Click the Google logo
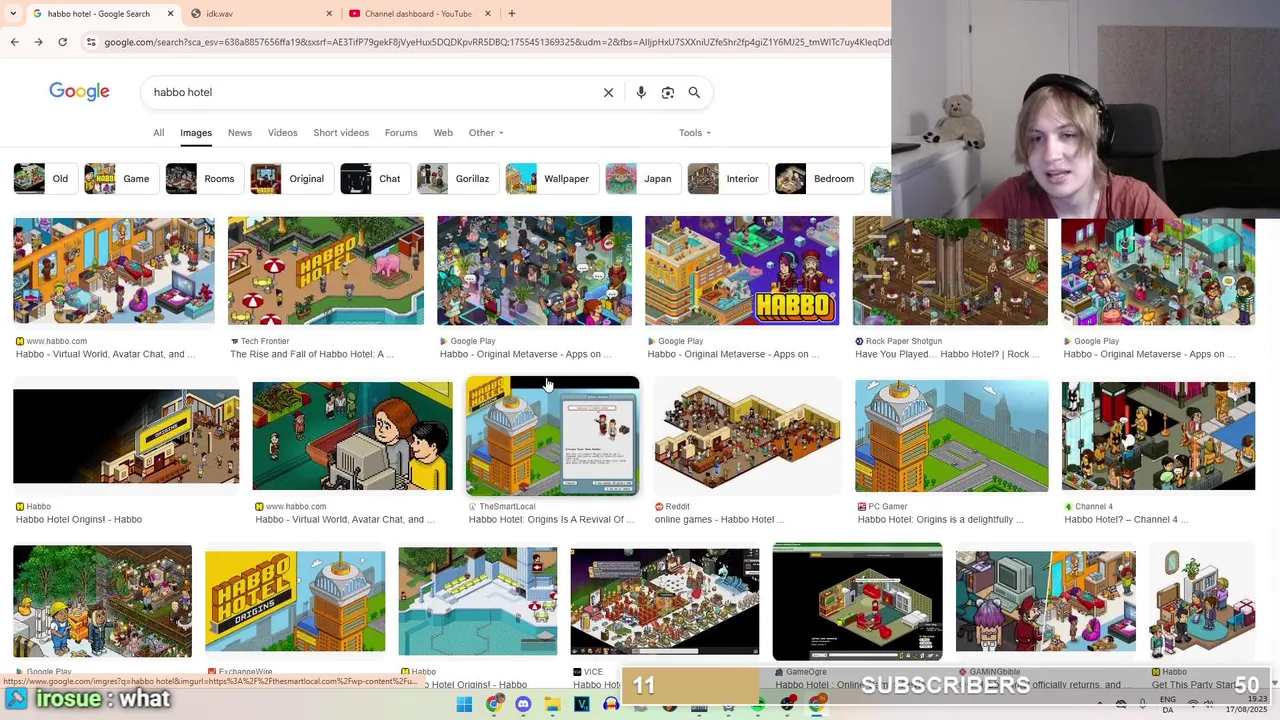 coord(79,92)
